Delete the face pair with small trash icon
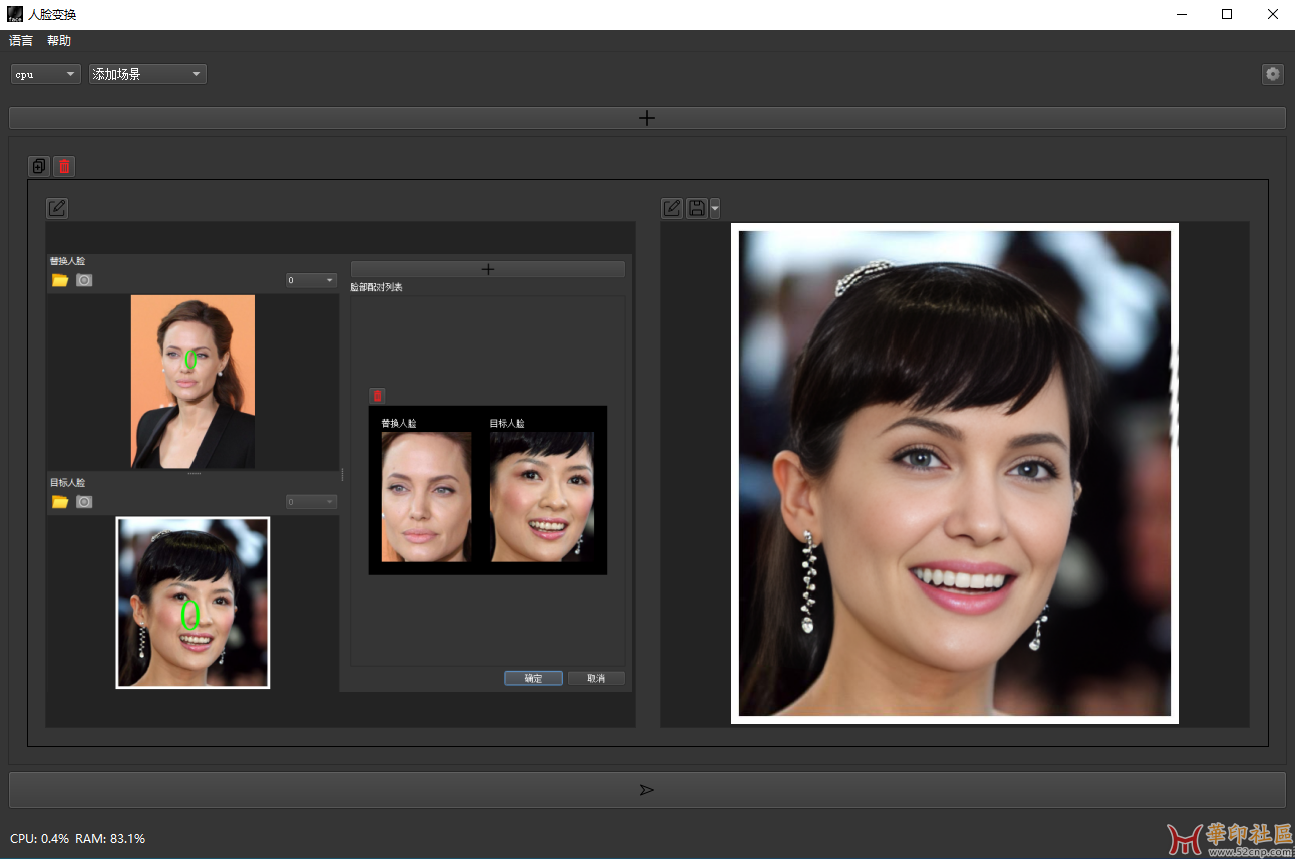1295x859 pixels. [x=377, y=396]
